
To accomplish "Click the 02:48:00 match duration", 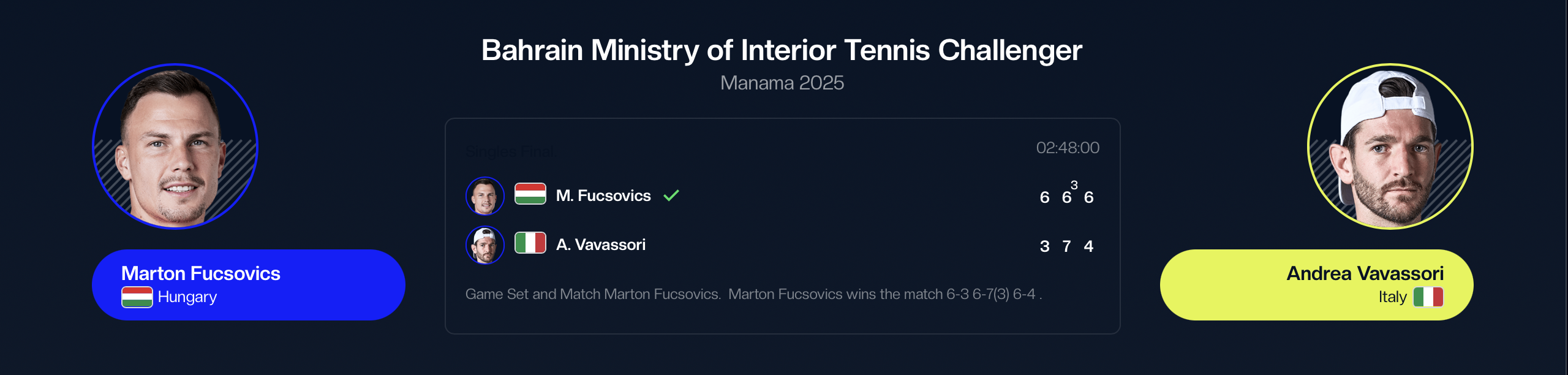I will [1068, 148].
